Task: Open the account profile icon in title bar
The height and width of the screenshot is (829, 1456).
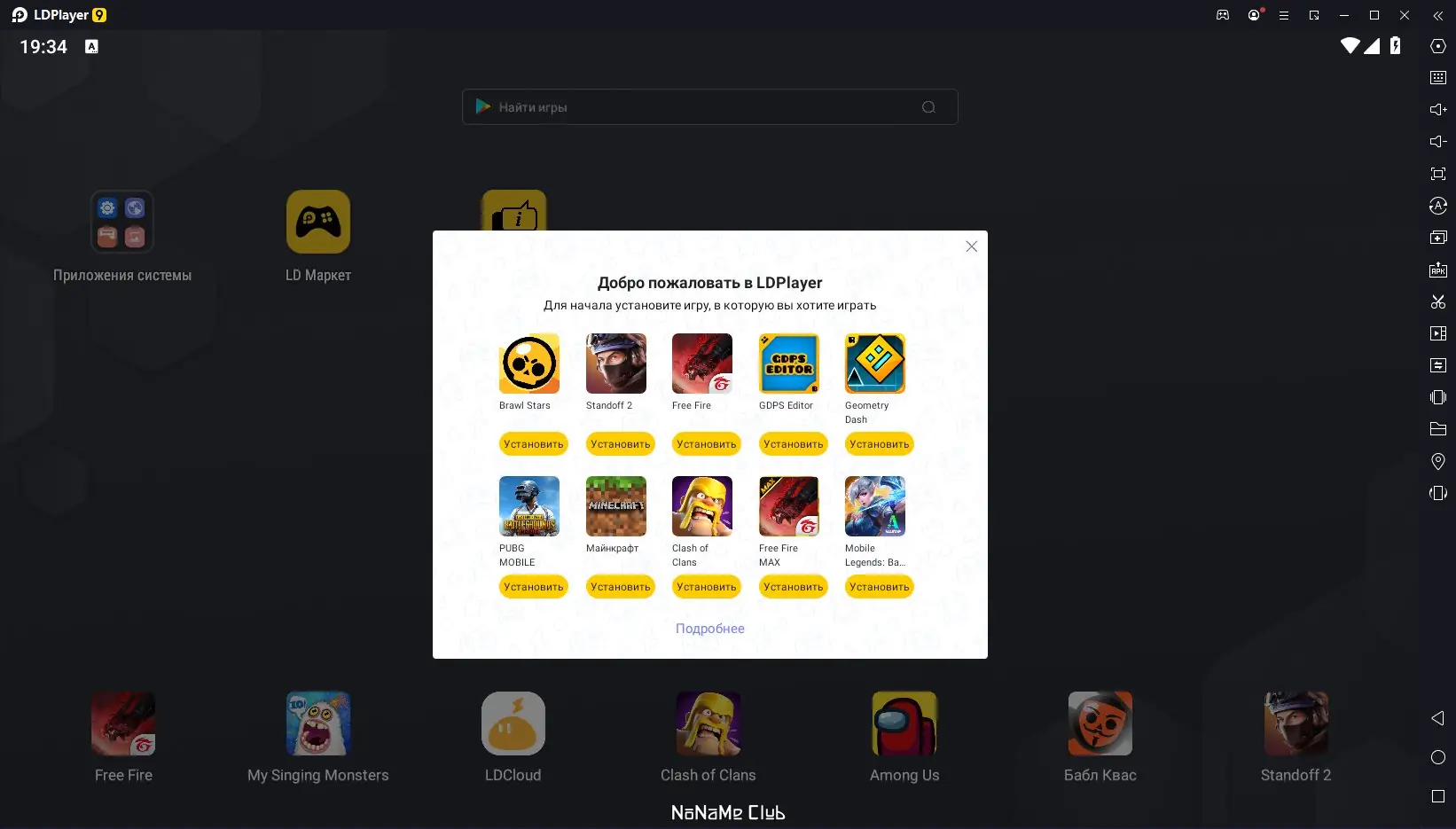Action: pos(1254,15)
